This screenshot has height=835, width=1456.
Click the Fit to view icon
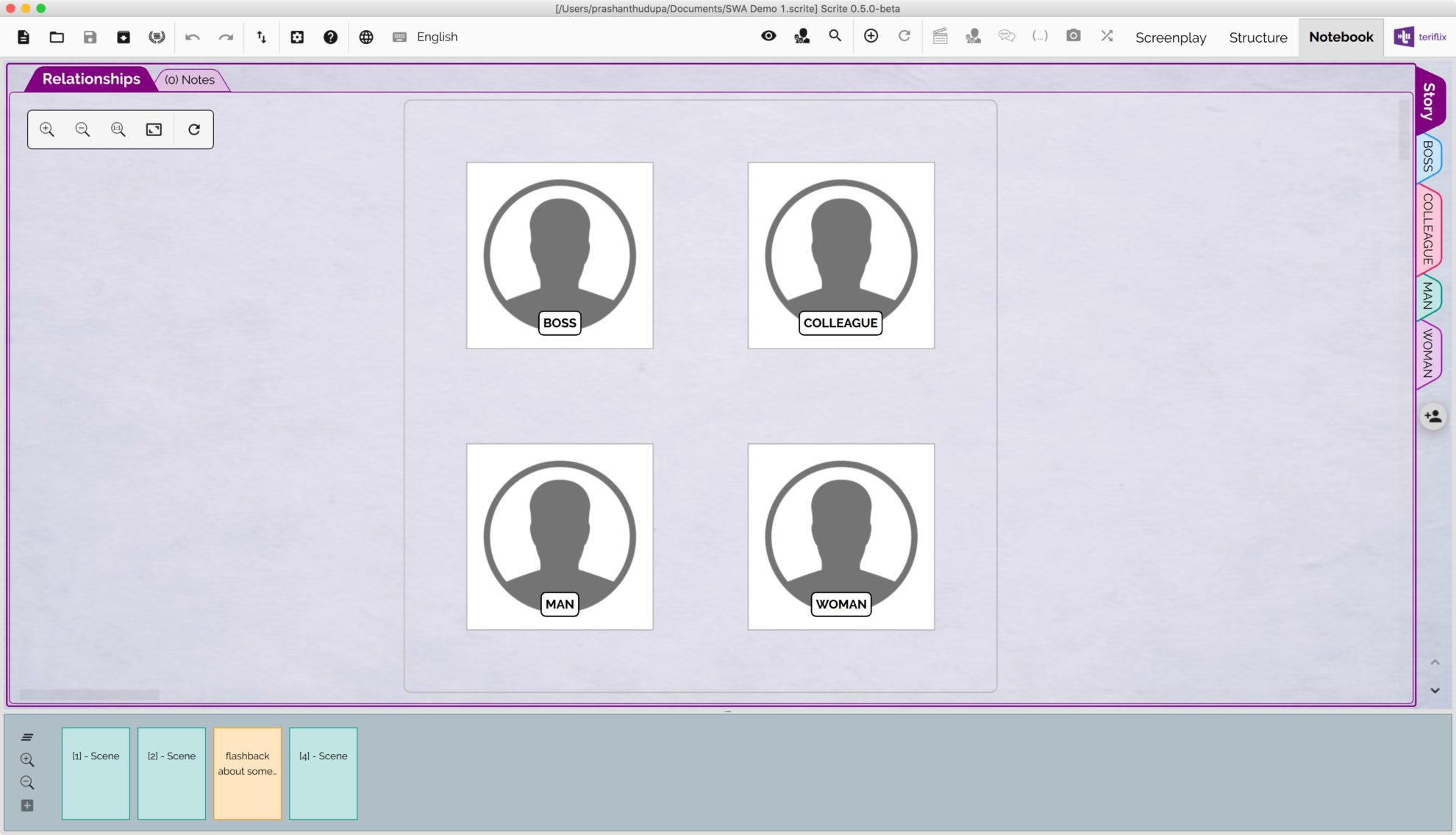pos(154,129)
